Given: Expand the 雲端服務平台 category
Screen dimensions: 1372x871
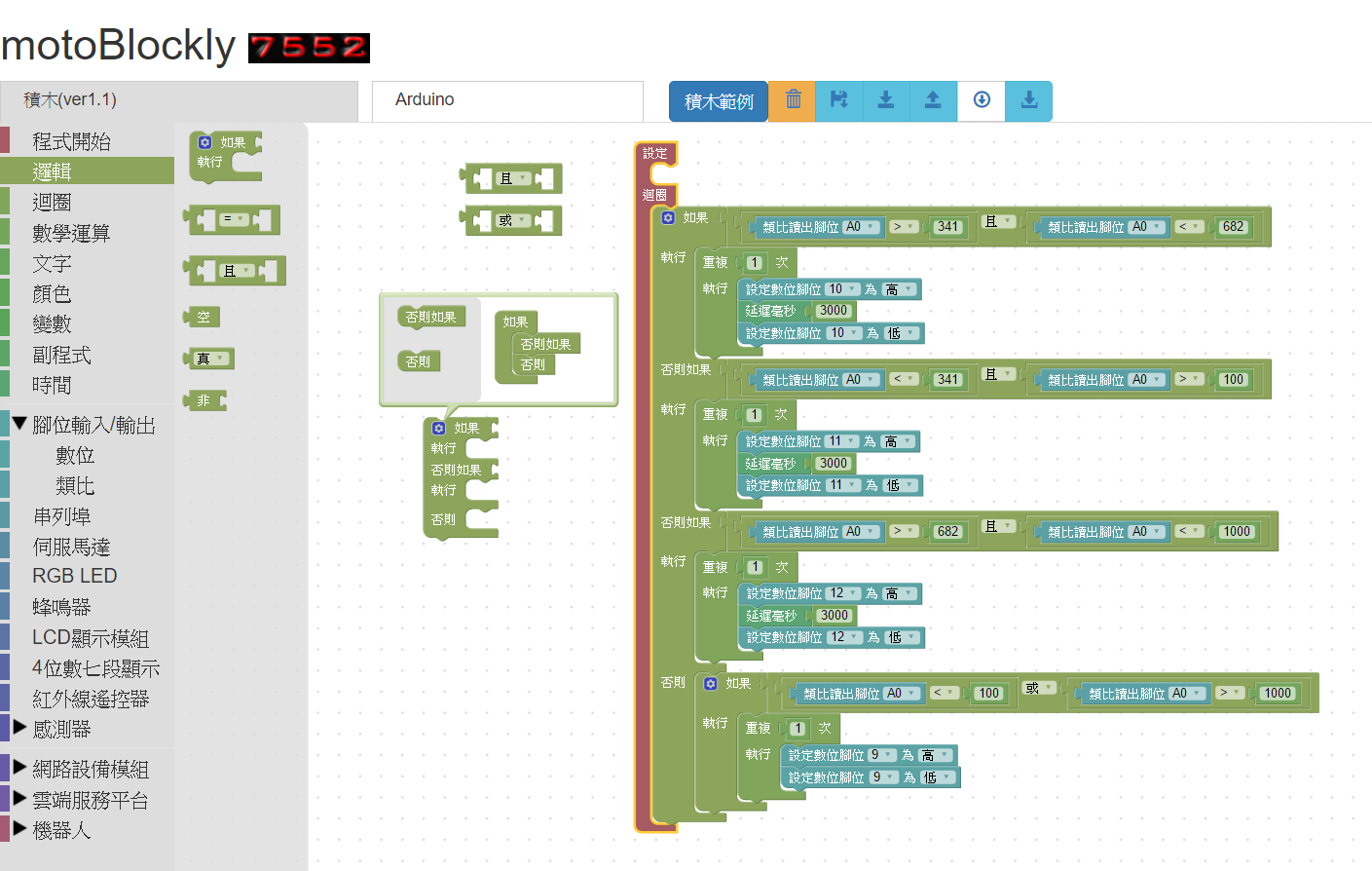Looking at the screenshot, I should (19, 798).
